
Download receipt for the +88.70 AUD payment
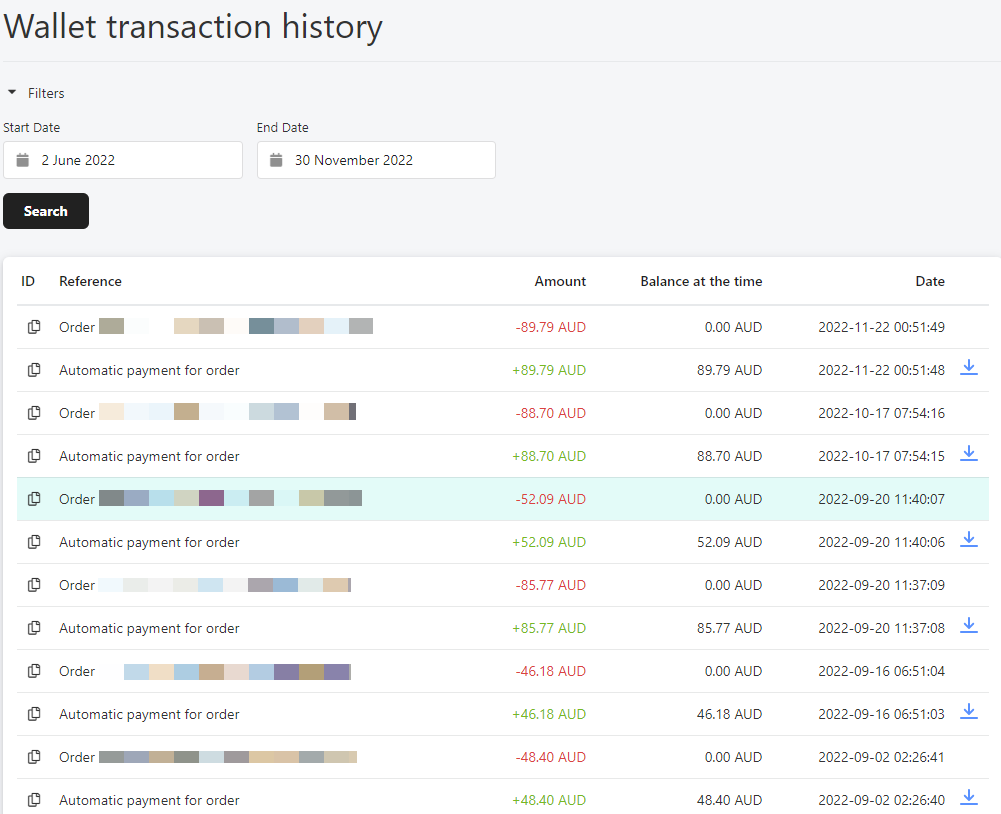pyautogui.click(x=968, y=453)
